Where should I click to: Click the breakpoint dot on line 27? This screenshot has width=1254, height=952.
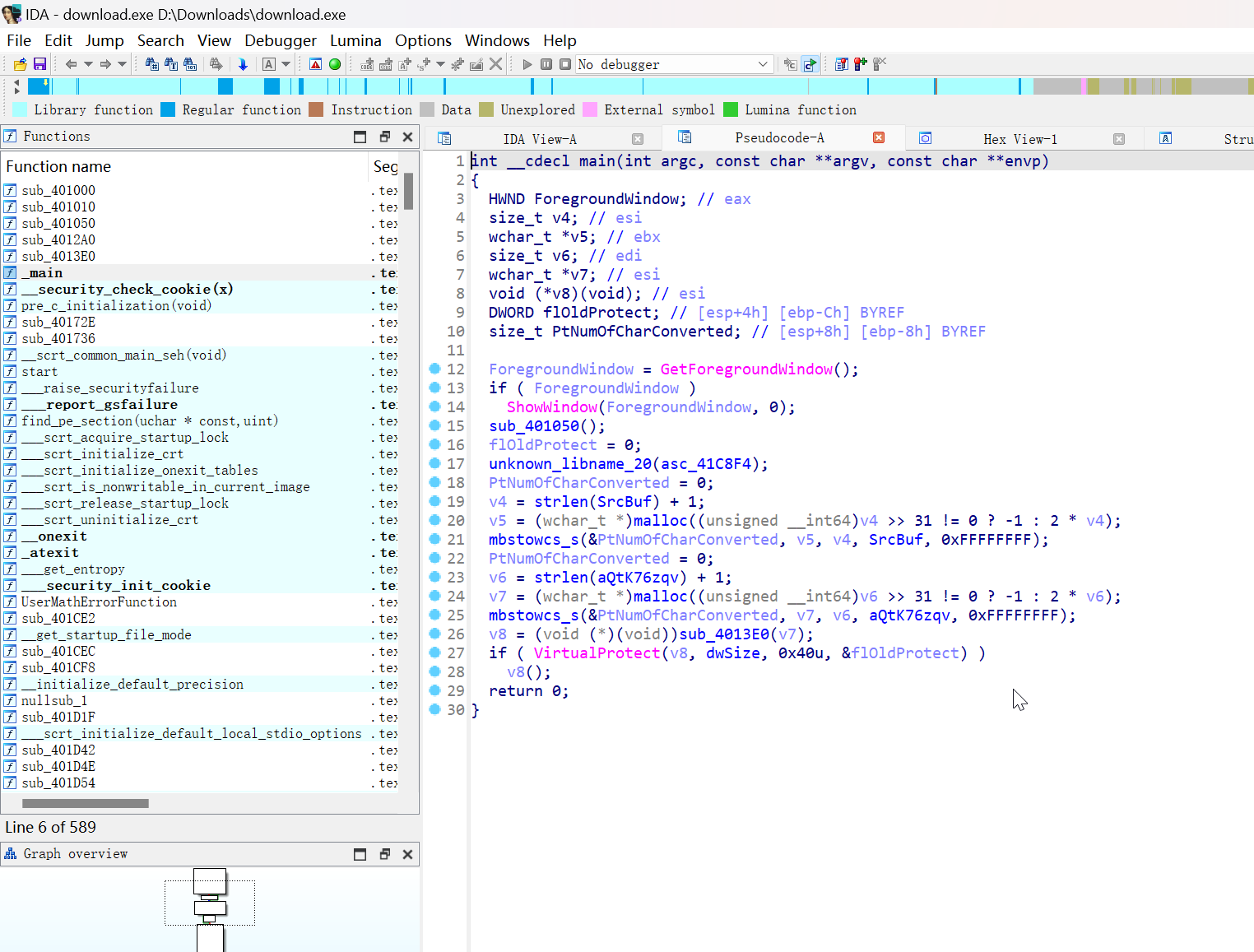point(435,652)
